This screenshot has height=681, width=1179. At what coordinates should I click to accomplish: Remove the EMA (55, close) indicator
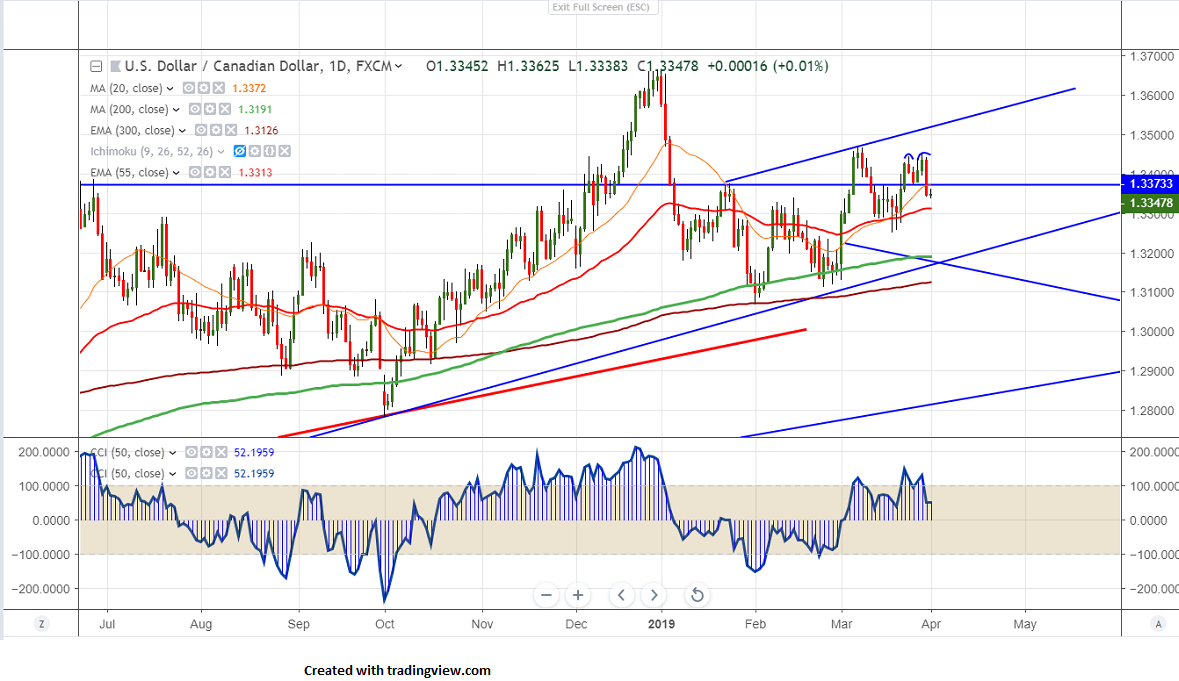224,172
